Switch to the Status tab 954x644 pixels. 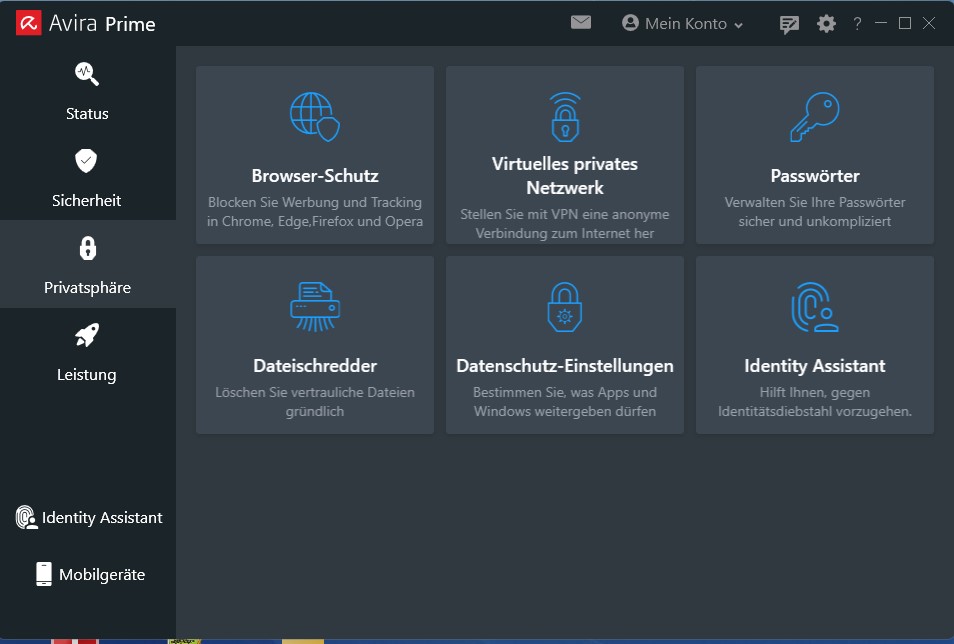pos(87,90)
